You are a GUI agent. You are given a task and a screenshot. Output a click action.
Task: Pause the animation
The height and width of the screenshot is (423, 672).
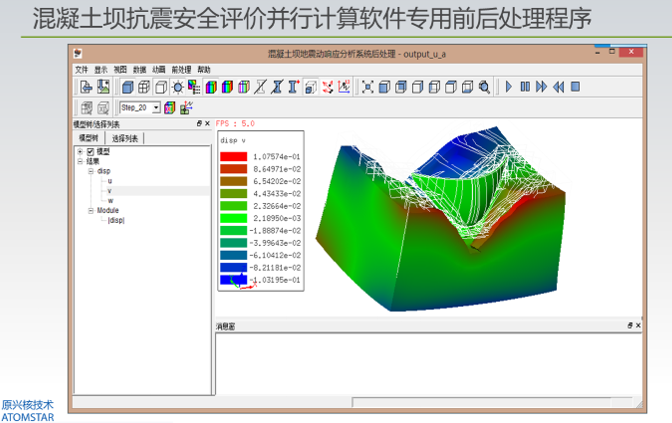click(525, 87)
